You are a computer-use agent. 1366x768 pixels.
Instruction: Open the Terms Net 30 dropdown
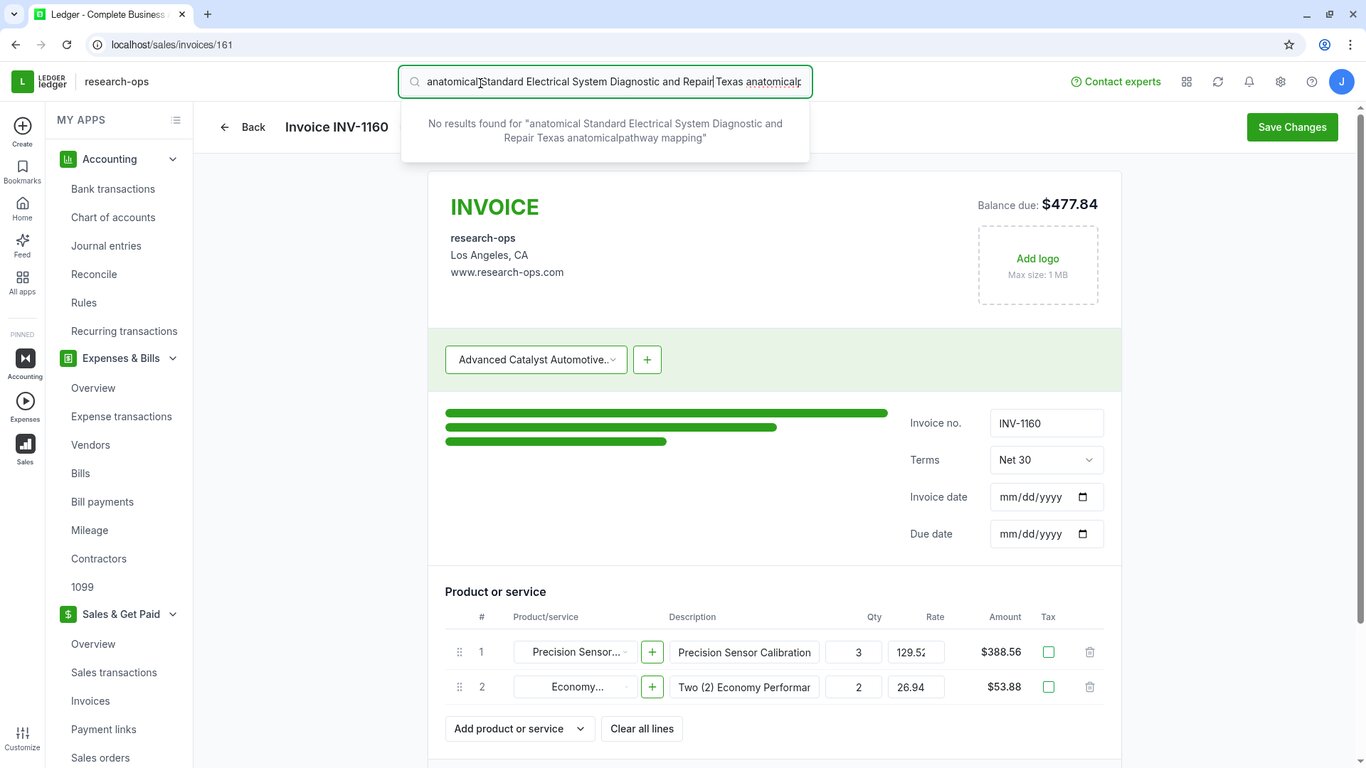tap(1046, 460)
